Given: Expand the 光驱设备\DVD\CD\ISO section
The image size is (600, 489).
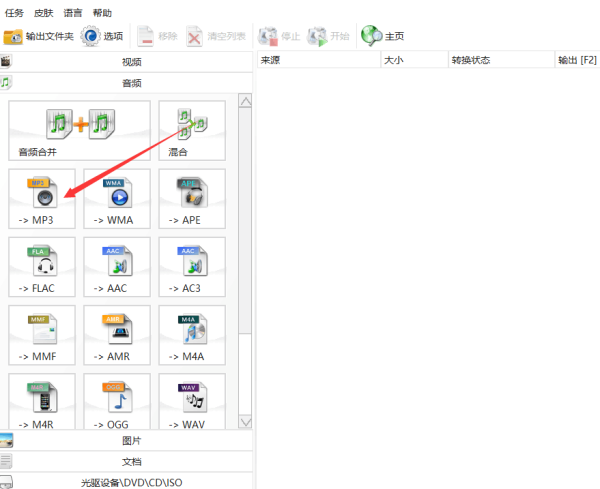Looking at the screenshot, I should click(126, 482).
